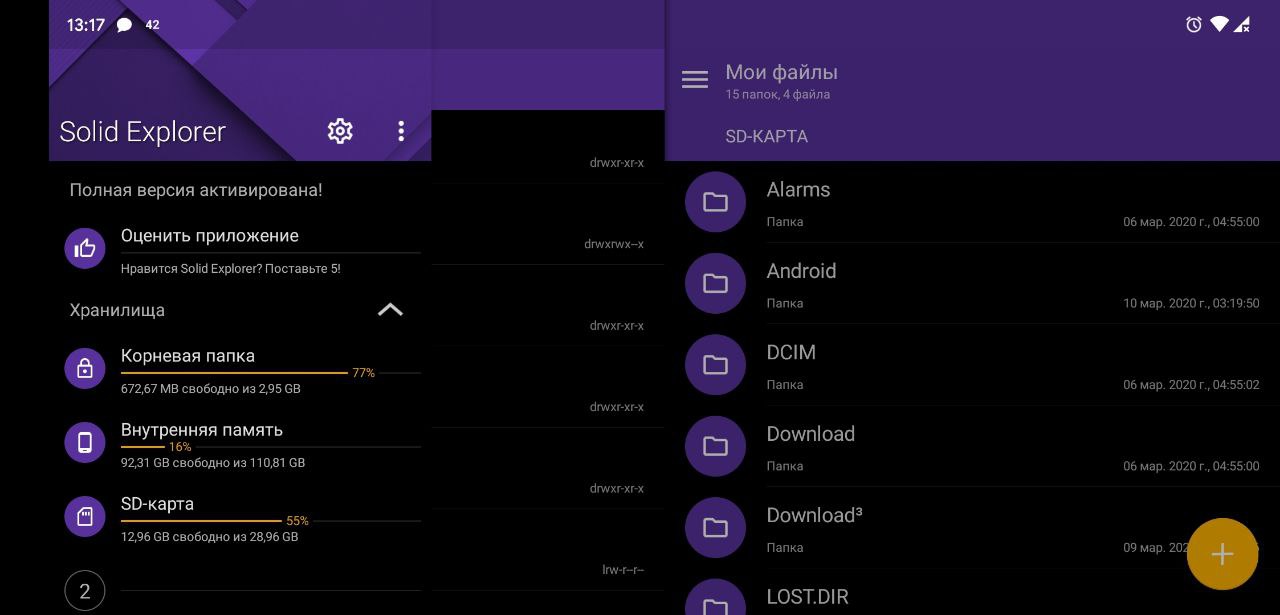This screenshot has height=615, width=1280.
Task: Click Оценить приложение link
Action: point(209,236)
